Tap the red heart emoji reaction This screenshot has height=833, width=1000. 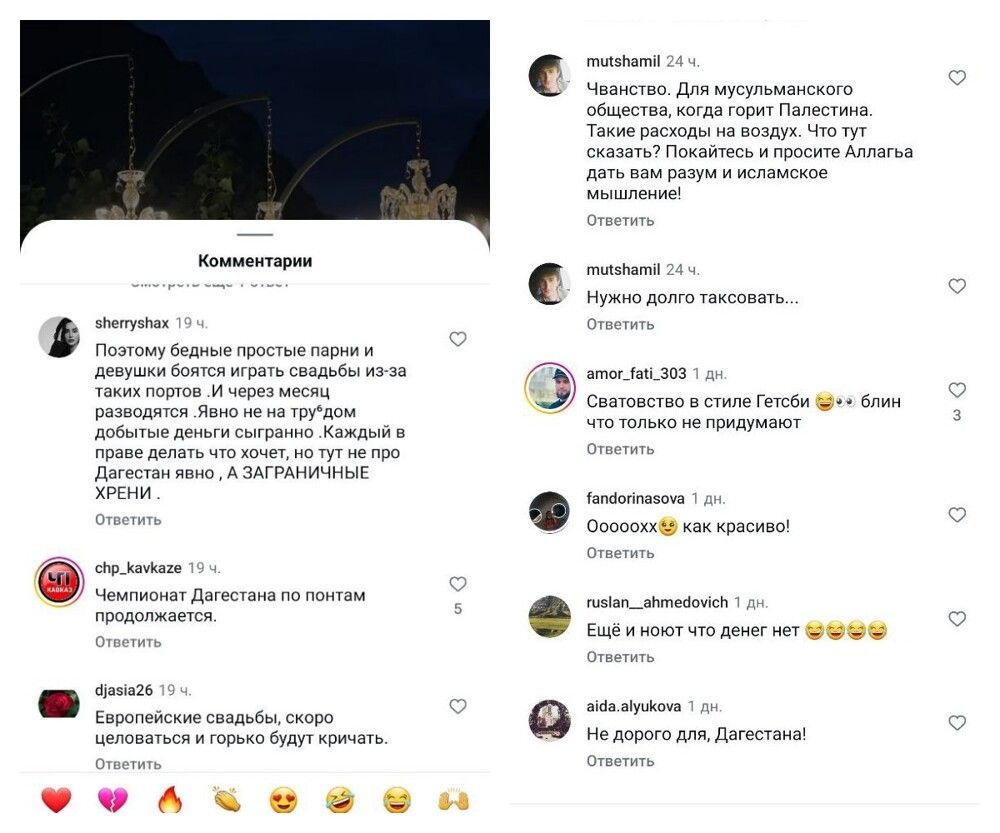56,800
